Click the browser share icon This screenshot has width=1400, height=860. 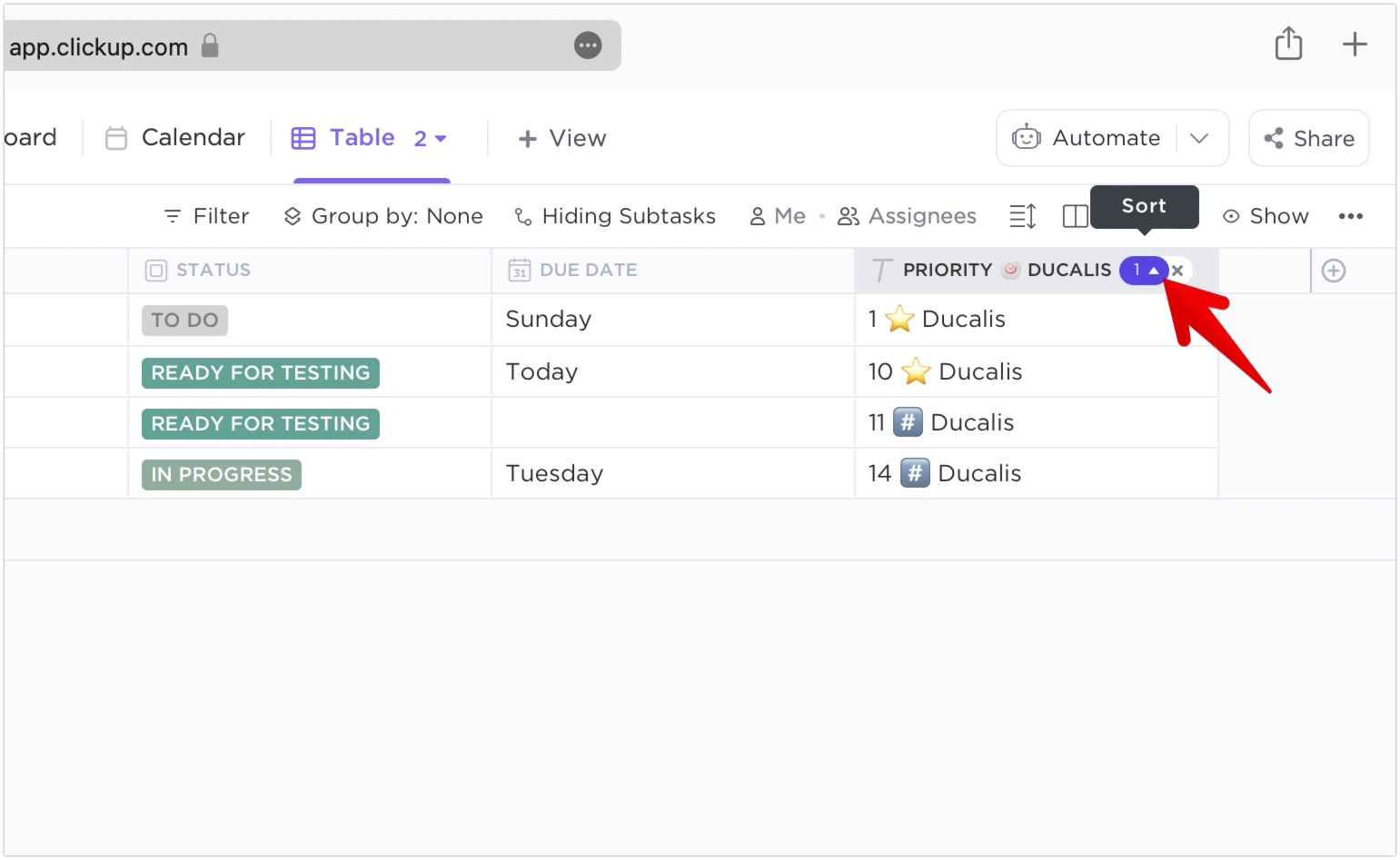(1288, 44)
